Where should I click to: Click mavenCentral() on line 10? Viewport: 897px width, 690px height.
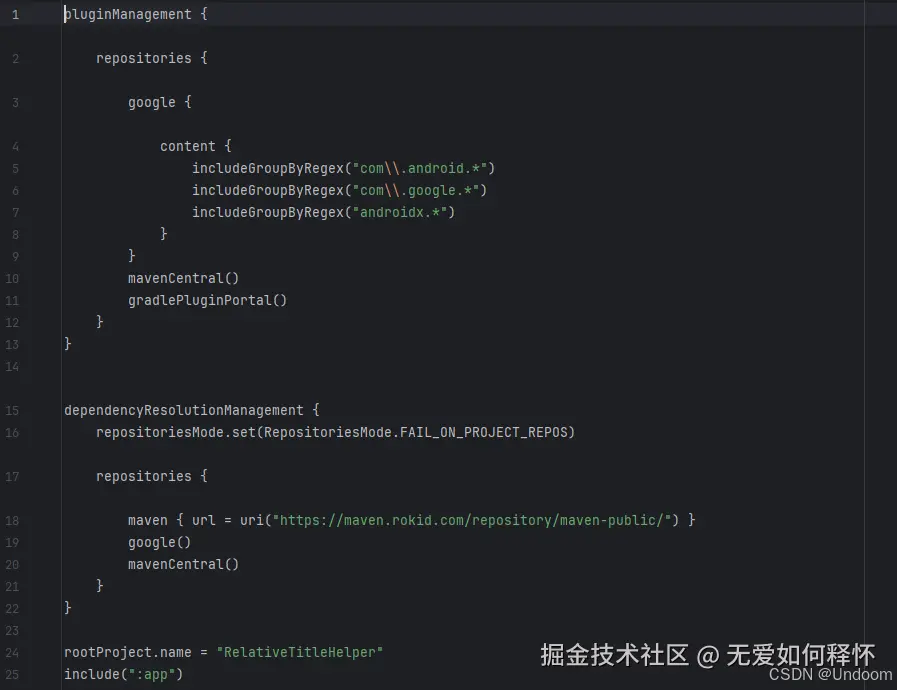183,278
